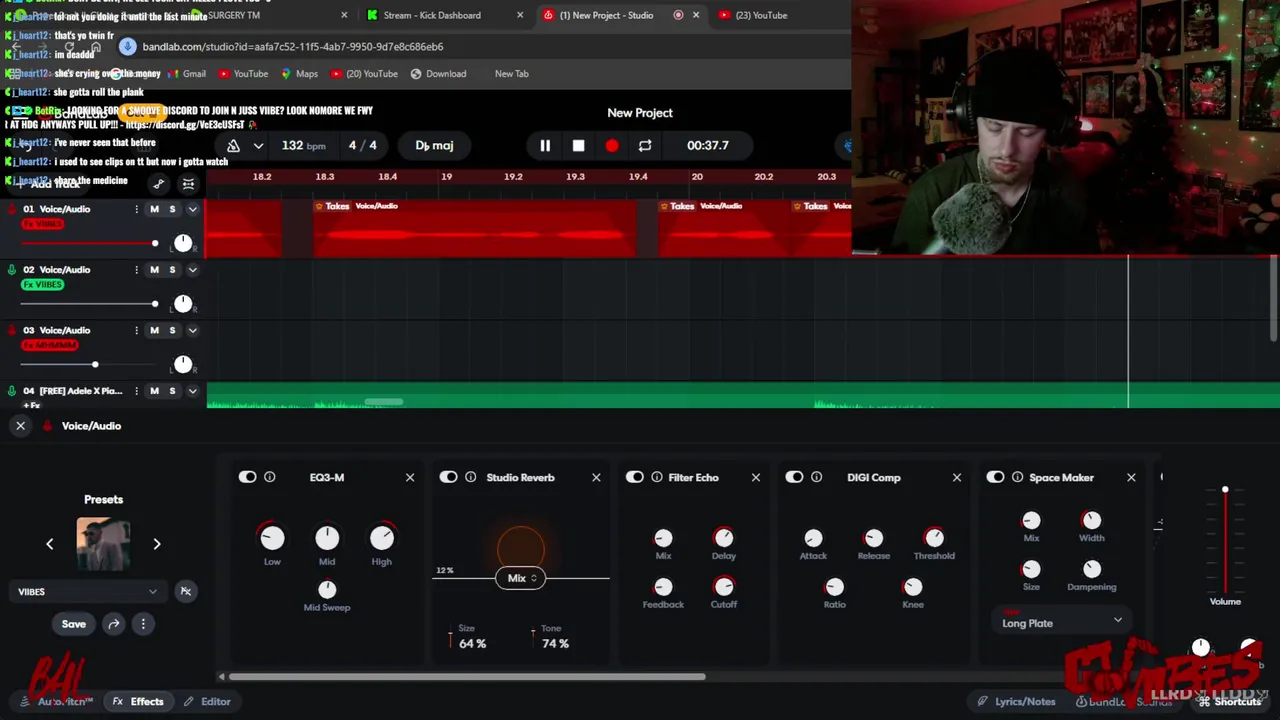Expand track 01 options chevron
The height and width of the screenshot is (720, 1280).
coord(192,209)
